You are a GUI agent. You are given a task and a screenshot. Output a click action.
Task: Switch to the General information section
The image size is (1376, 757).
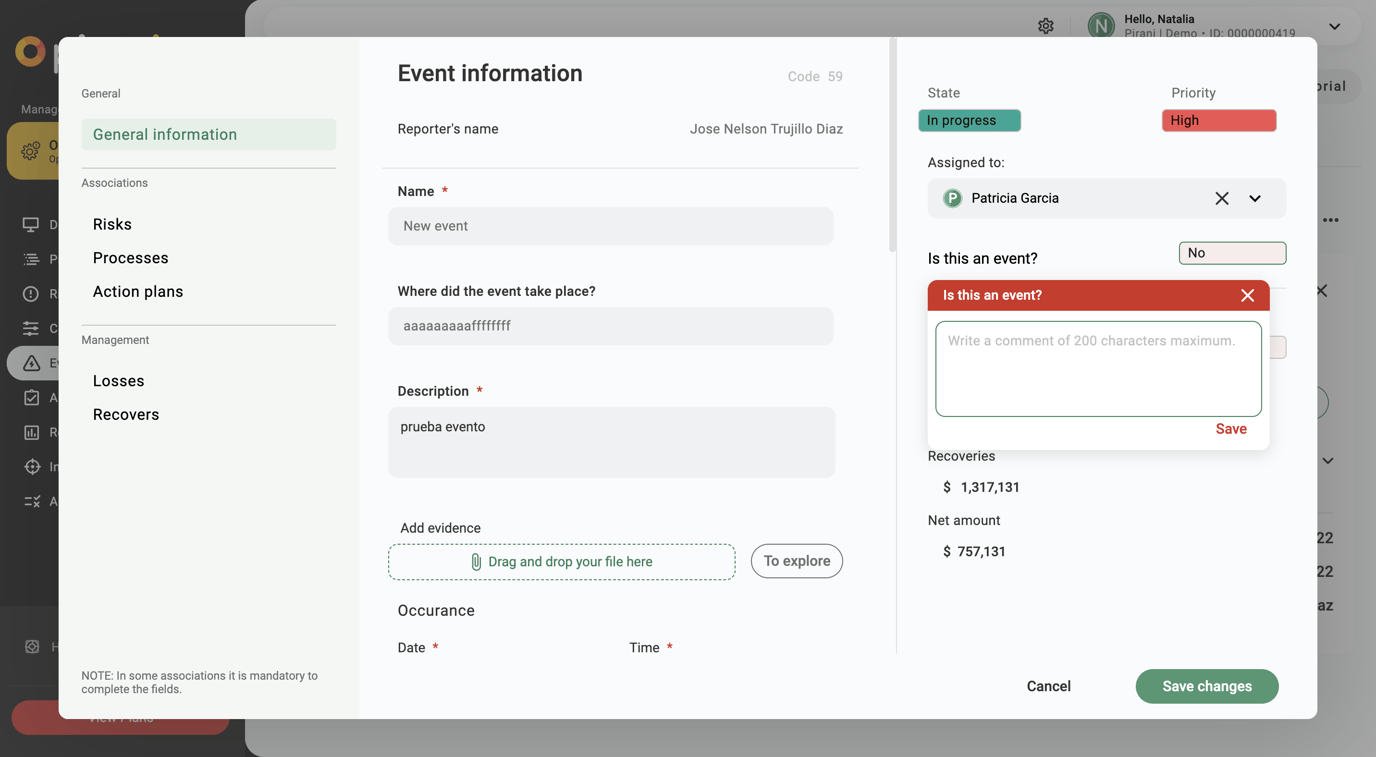coord(164,134)
